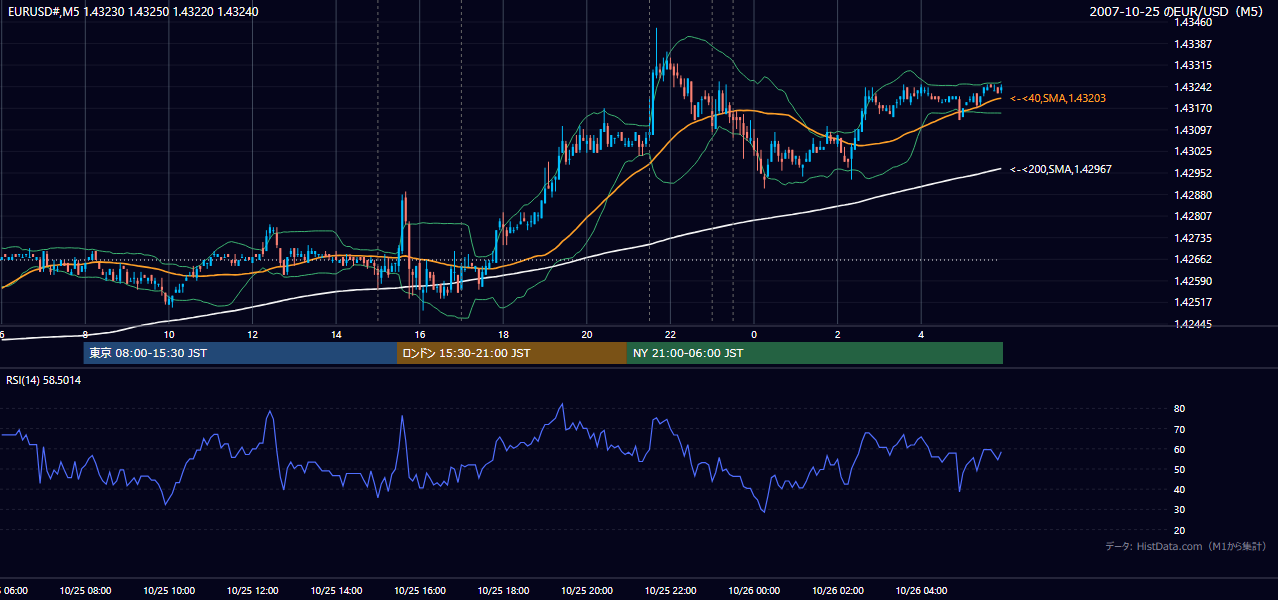Click hour mark 12 below the price chart
The height and width of the screenshot is (600, 1278).
coord(252,334)
